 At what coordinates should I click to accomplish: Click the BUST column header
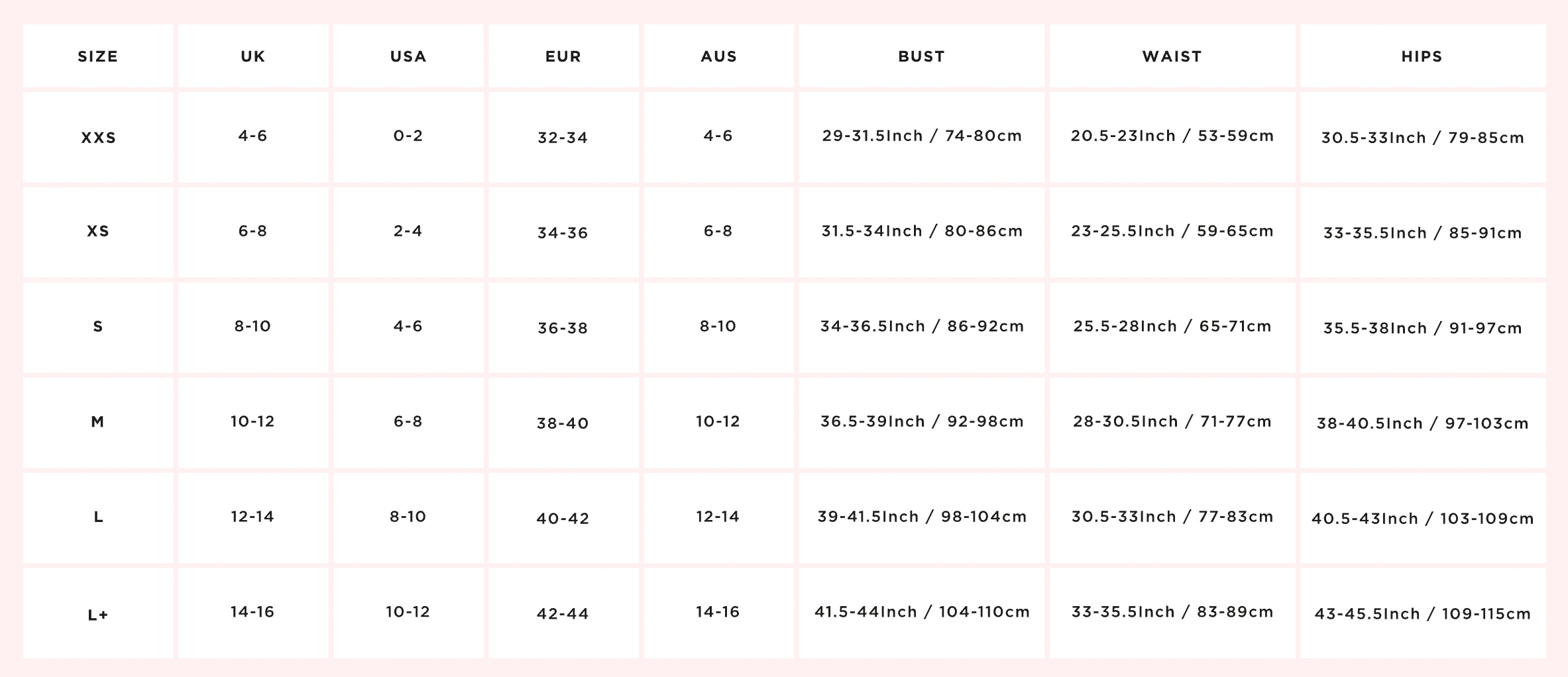click(x=921, y=56)
